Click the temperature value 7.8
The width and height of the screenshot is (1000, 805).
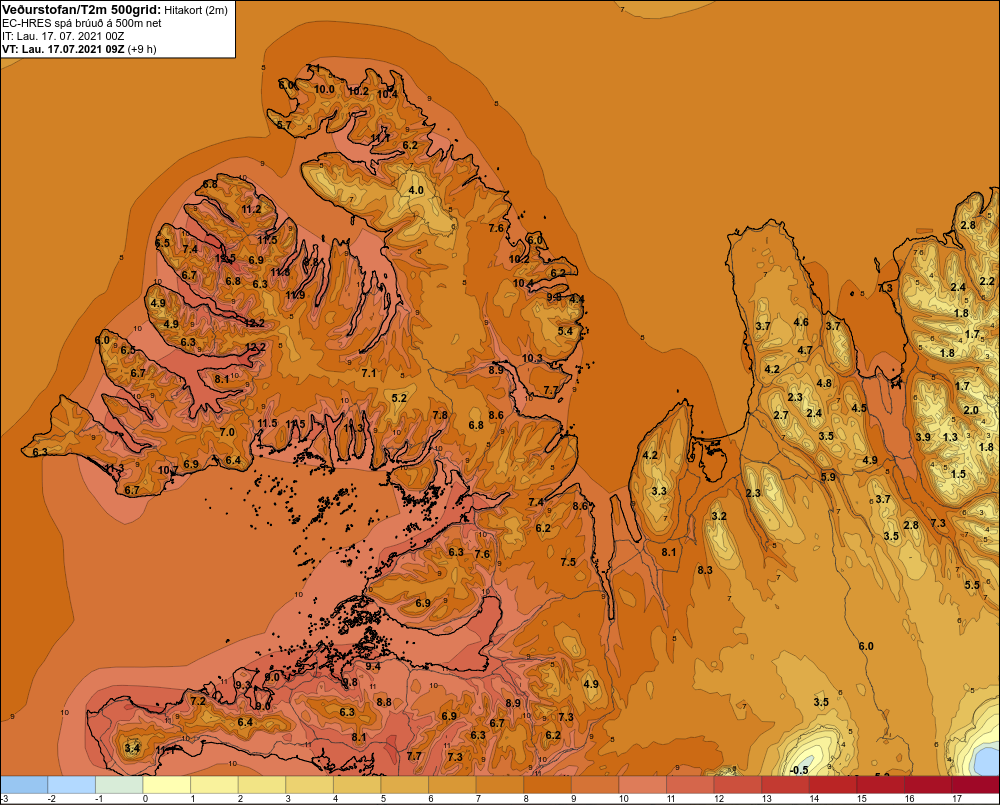(x=440, y=415)
